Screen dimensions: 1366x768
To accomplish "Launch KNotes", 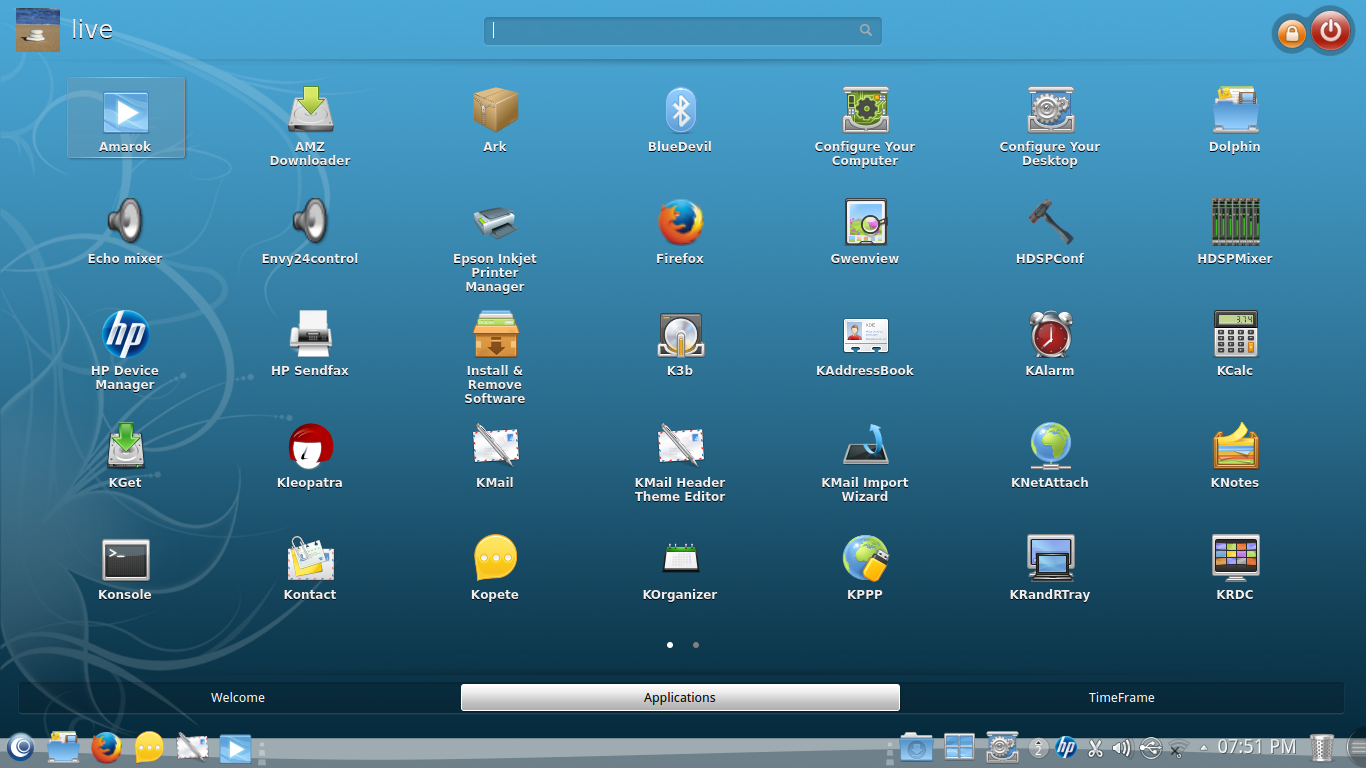I will 1235,454.
